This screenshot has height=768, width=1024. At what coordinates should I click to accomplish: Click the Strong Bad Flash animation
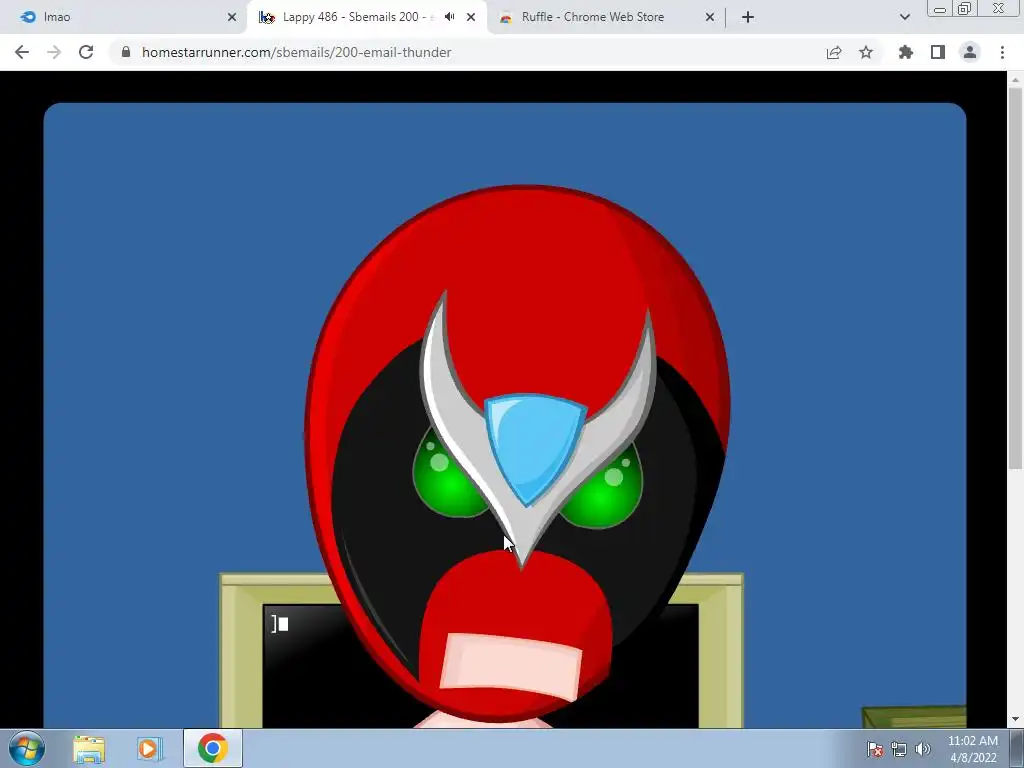504,415
